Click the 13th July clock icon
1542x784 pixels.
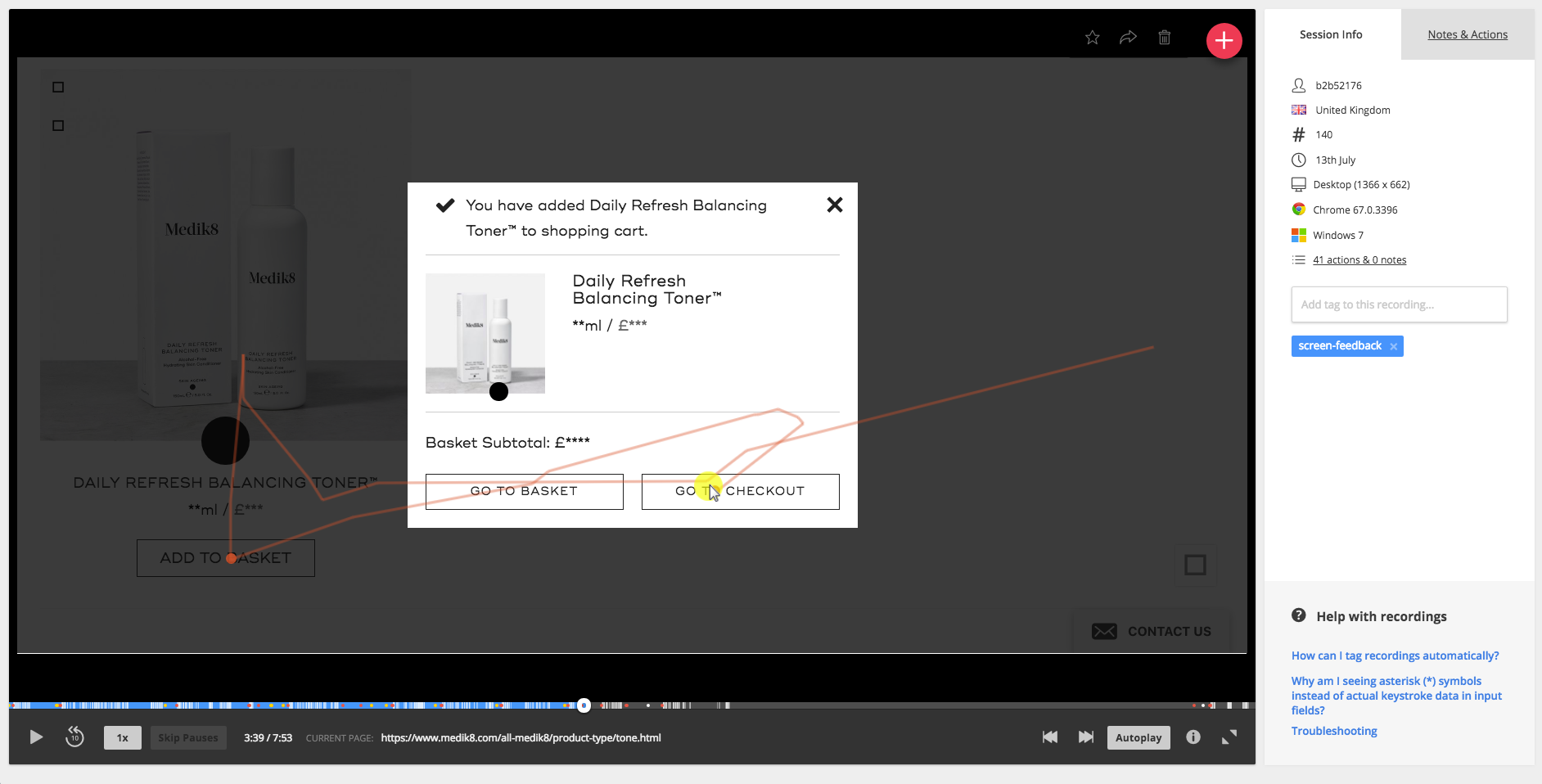(1299, 160)
